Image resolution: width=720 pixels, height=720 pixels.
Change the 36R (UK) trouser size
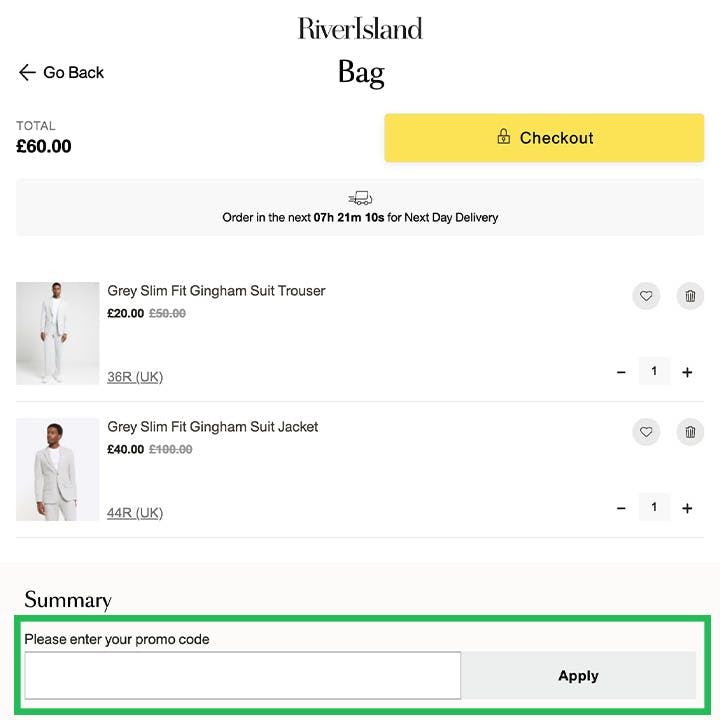click(135, 377)
